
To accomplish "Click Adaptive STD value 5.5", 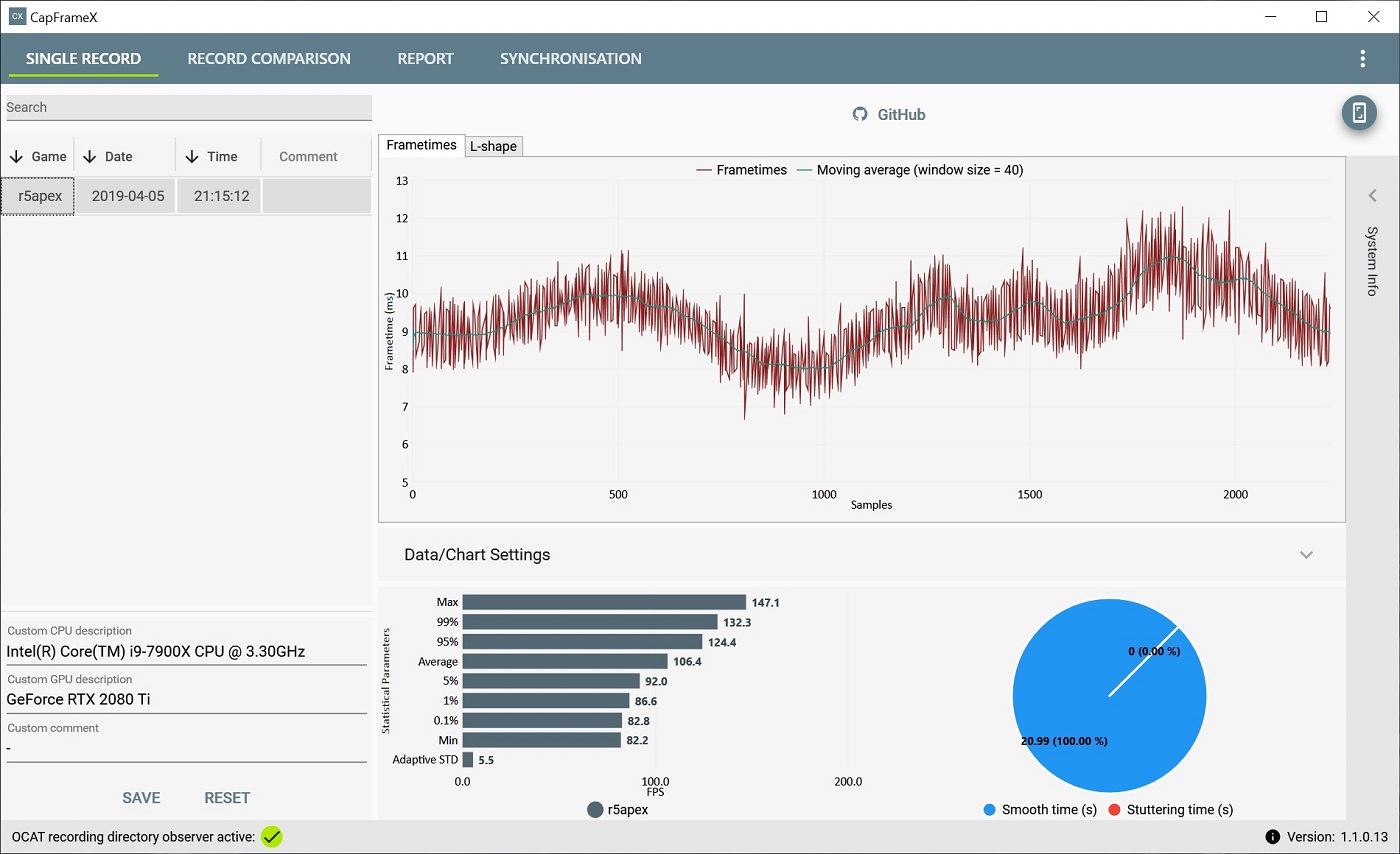I will pyautogui.click(x=486, y=760).
